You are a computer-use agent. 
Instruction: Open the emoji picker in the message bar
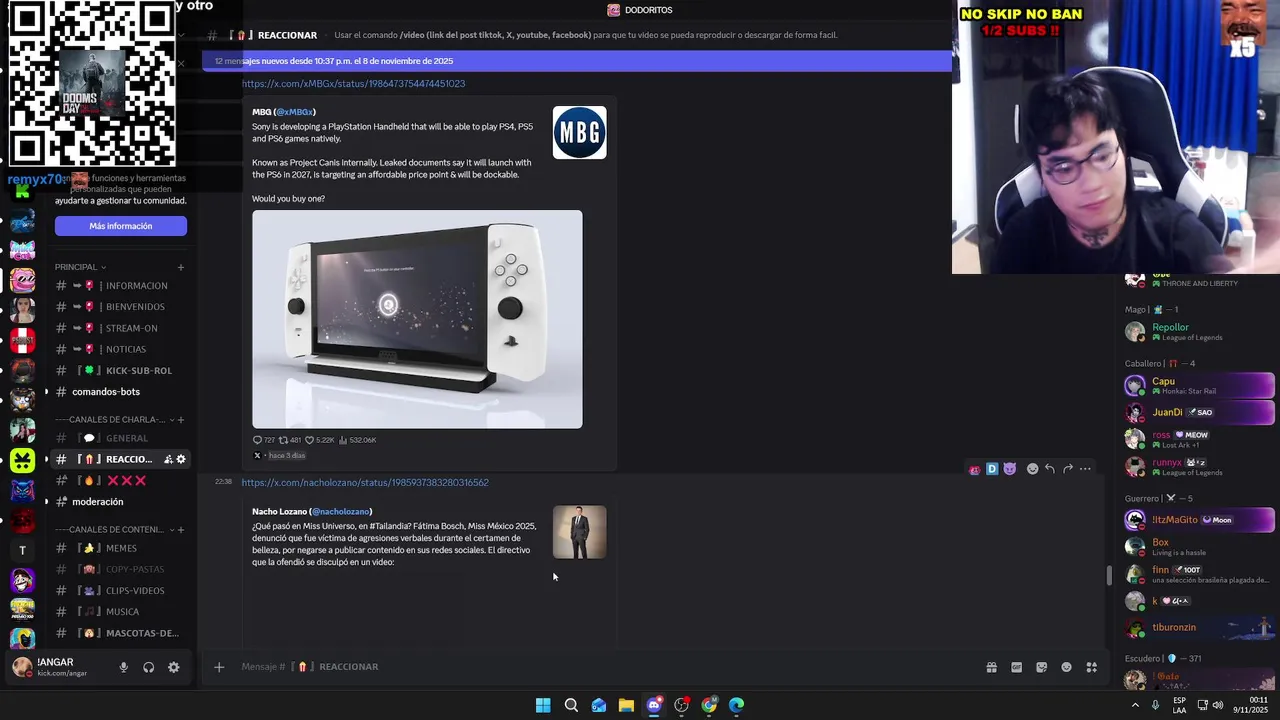coord(1067,667)
